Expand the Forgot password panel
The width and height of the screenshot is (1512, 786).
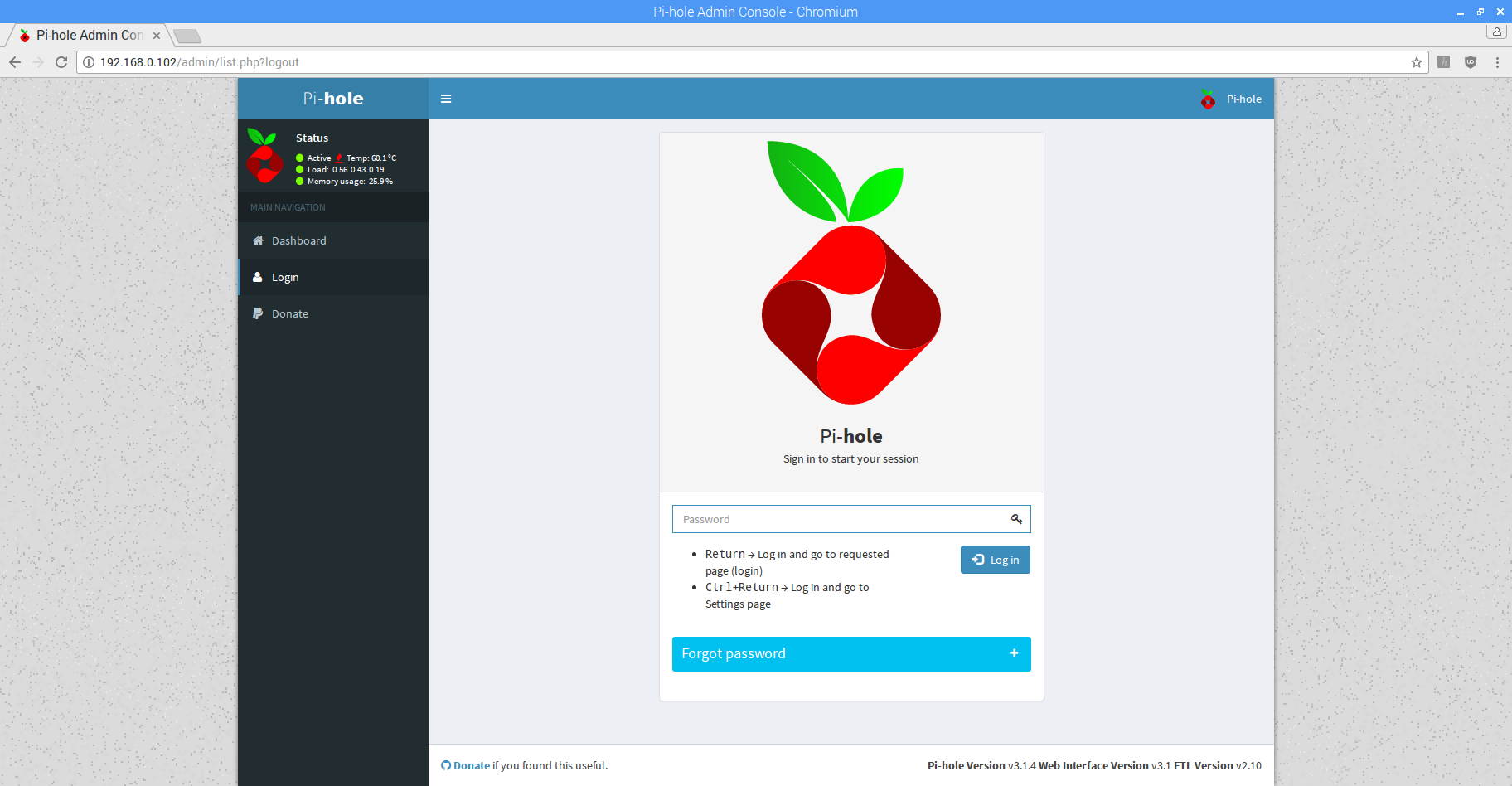pyautogui.click(x=851, y=654)
